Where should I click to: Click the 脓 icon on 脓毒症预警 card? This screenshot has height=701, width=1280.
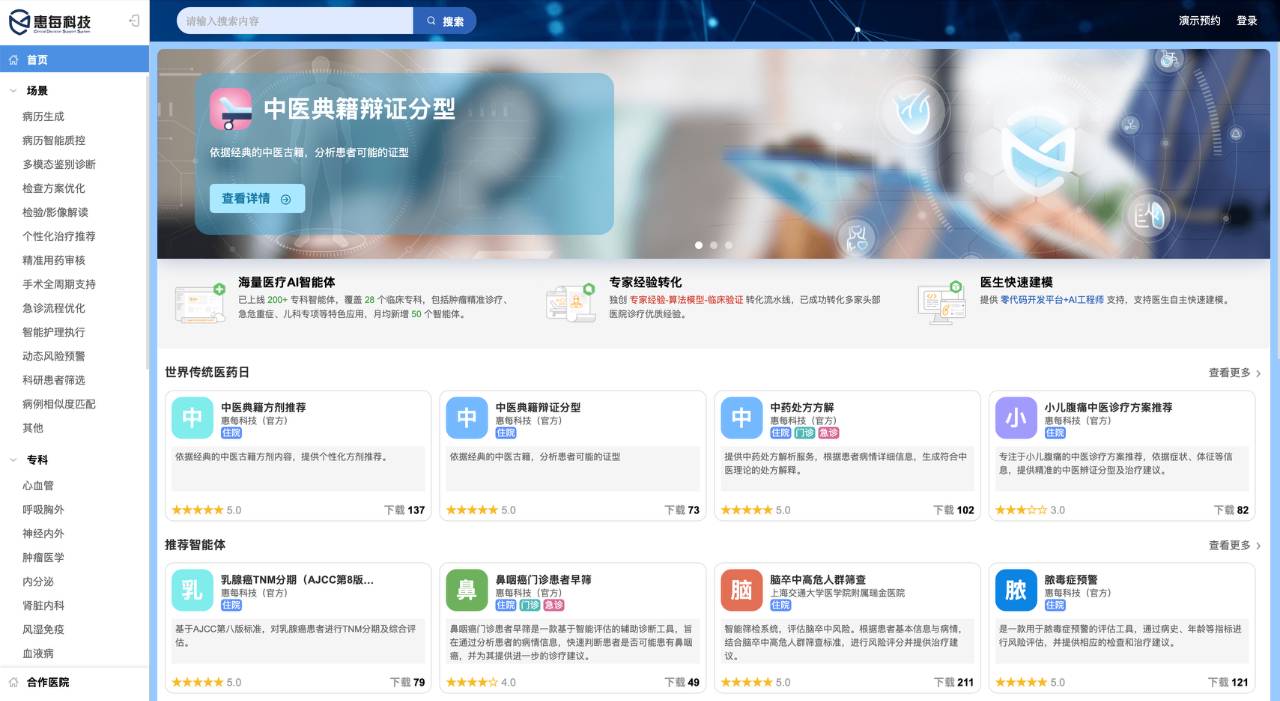pyautogui.click(x=1016, y=591)
